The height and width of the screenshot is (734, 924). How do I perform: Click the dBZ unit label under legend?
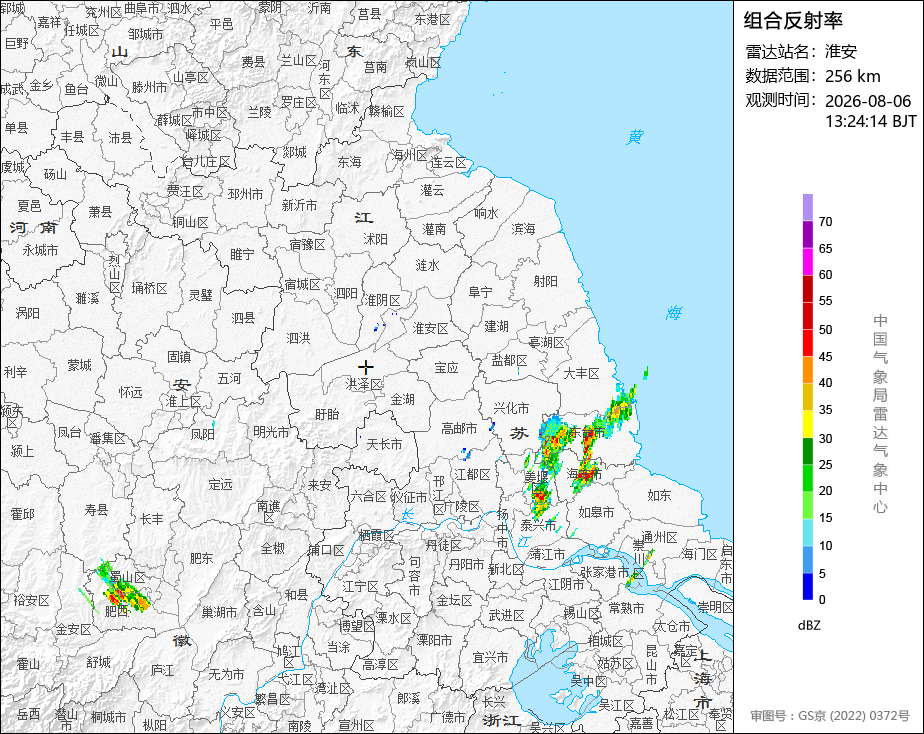click(x=809, y=625)
